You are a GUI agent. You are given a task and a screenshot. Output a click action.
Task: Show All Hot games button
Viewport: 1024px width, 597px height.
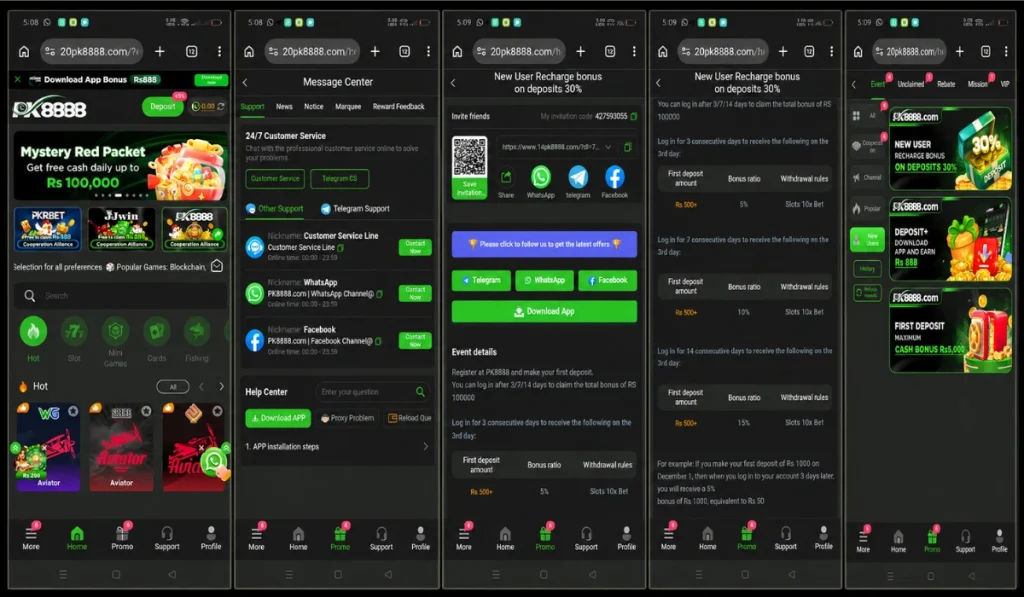click(173, 387)
